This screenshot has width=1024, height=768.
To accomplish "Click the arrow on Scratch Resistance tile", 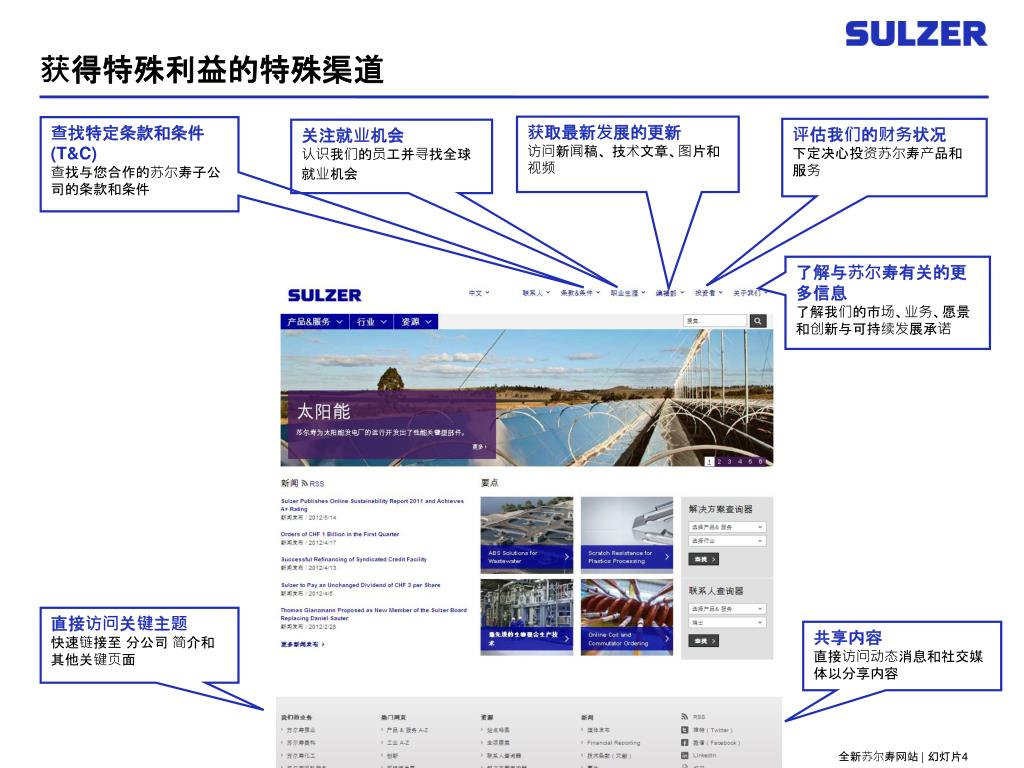I will click(x=666, y=556).
